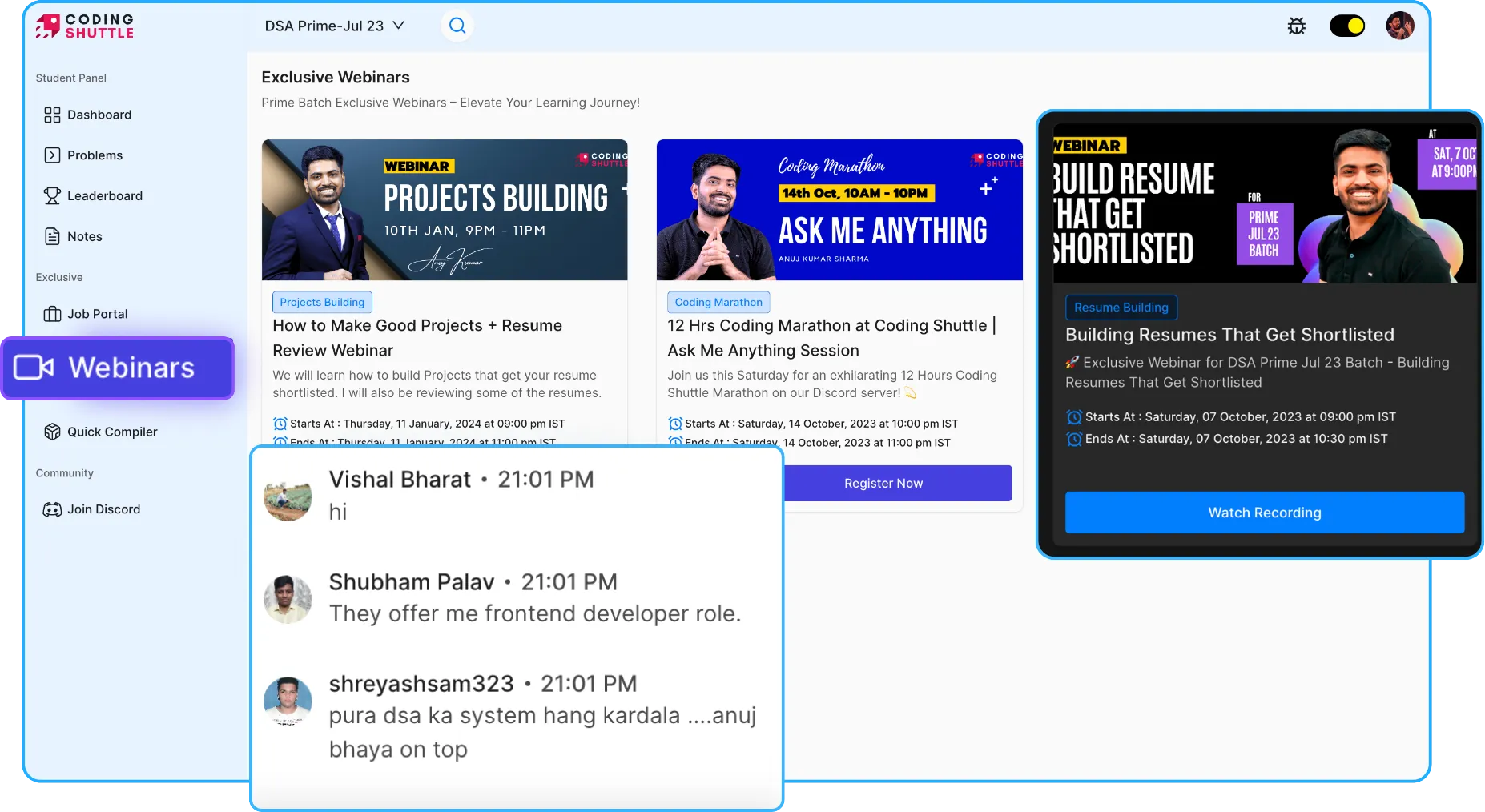Image resolution: width=1485 pixels, height=812 pixels.
Task: Select the highlighted Webinars menu item
Action: 118,368
